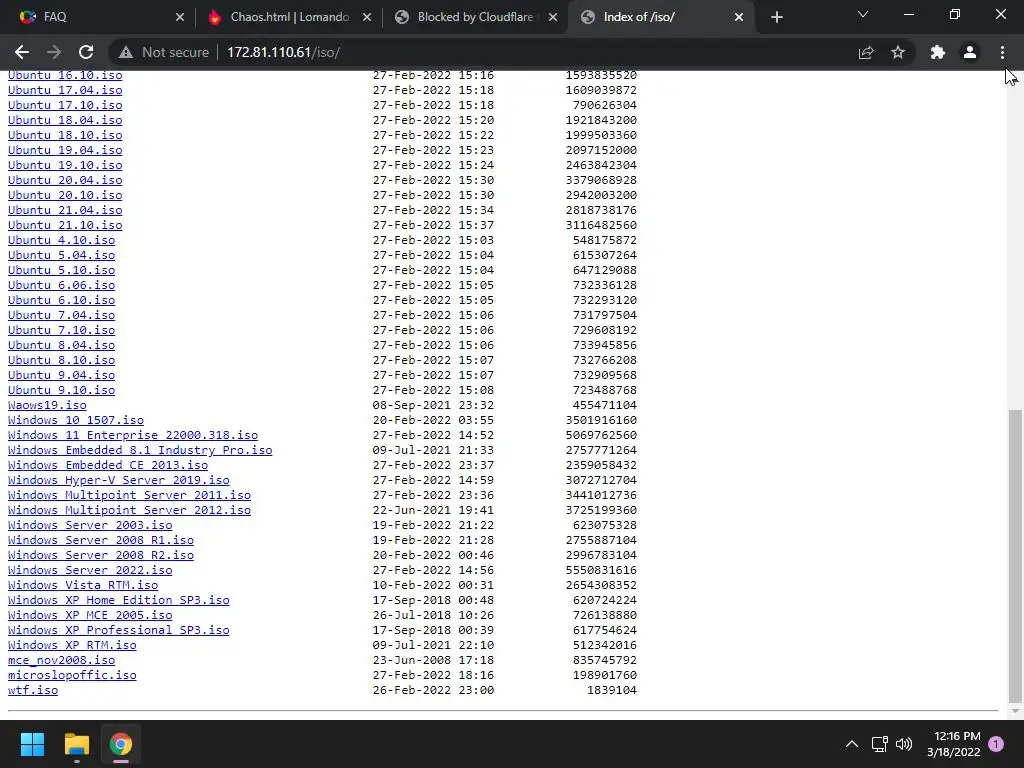Switch to the FAQ tab
This screenshot has width=1024, height=768.
pyautogui.click(x=98, y=17)
